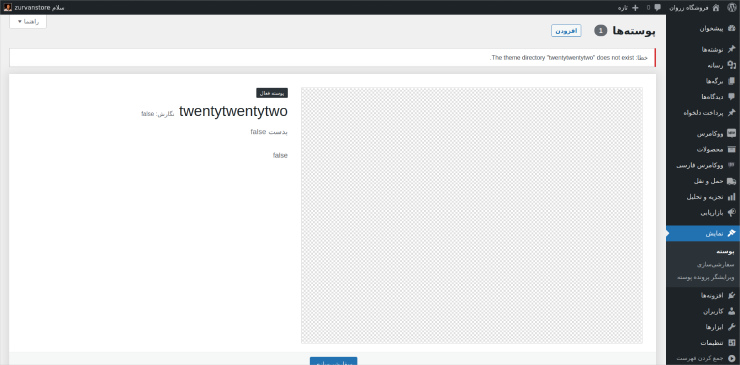Click the WordPress logo icon
Image resolution: width=740 pixels, height=365 pixels.
coord(732,7)
